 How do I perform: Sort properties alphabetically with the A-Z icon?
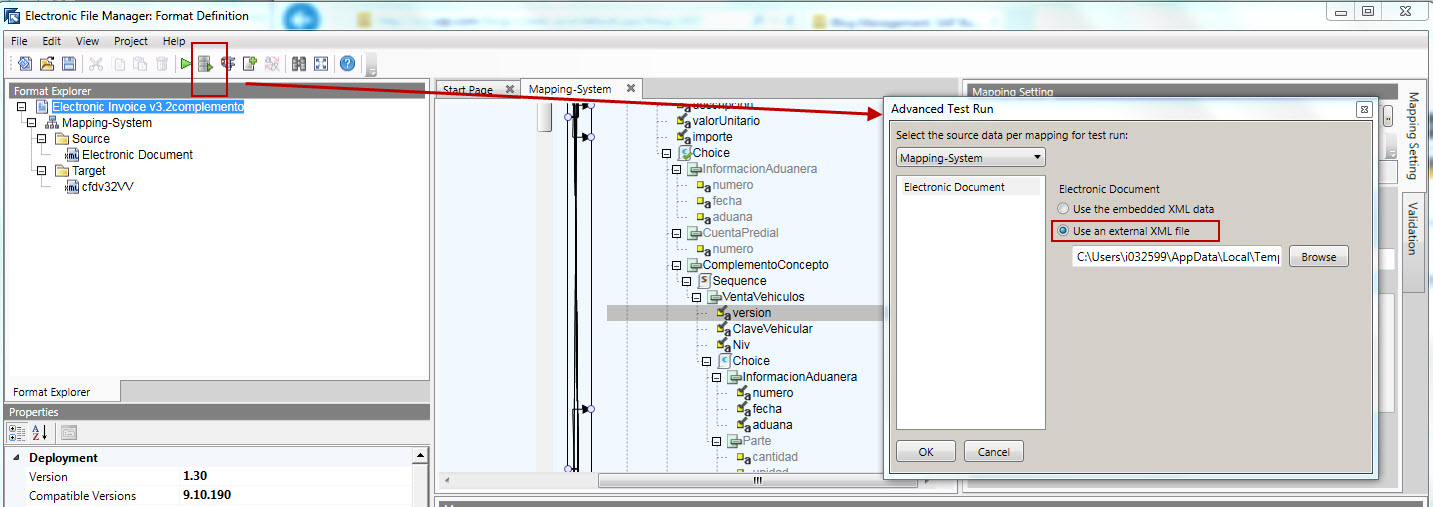tap(40, 433)
